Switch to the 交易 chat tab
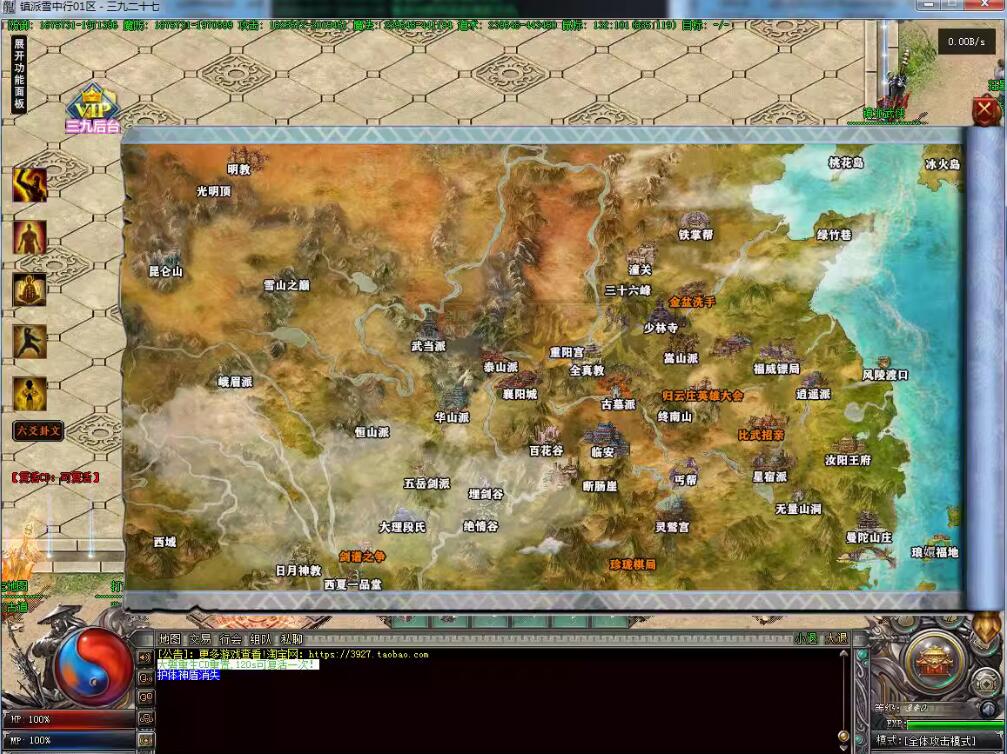This screenshot has height=754, width=1007. click(201, 639)
